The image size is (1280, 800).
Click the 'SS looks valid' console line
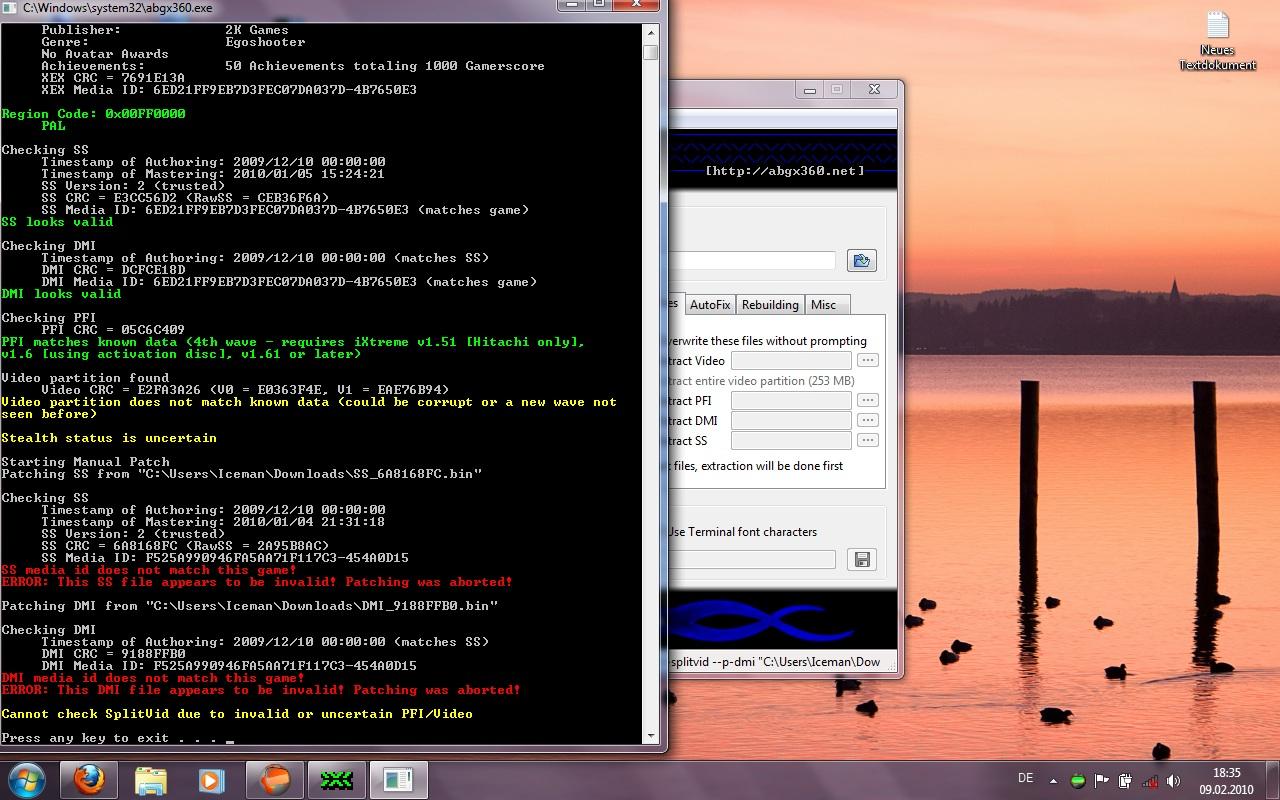57,222
